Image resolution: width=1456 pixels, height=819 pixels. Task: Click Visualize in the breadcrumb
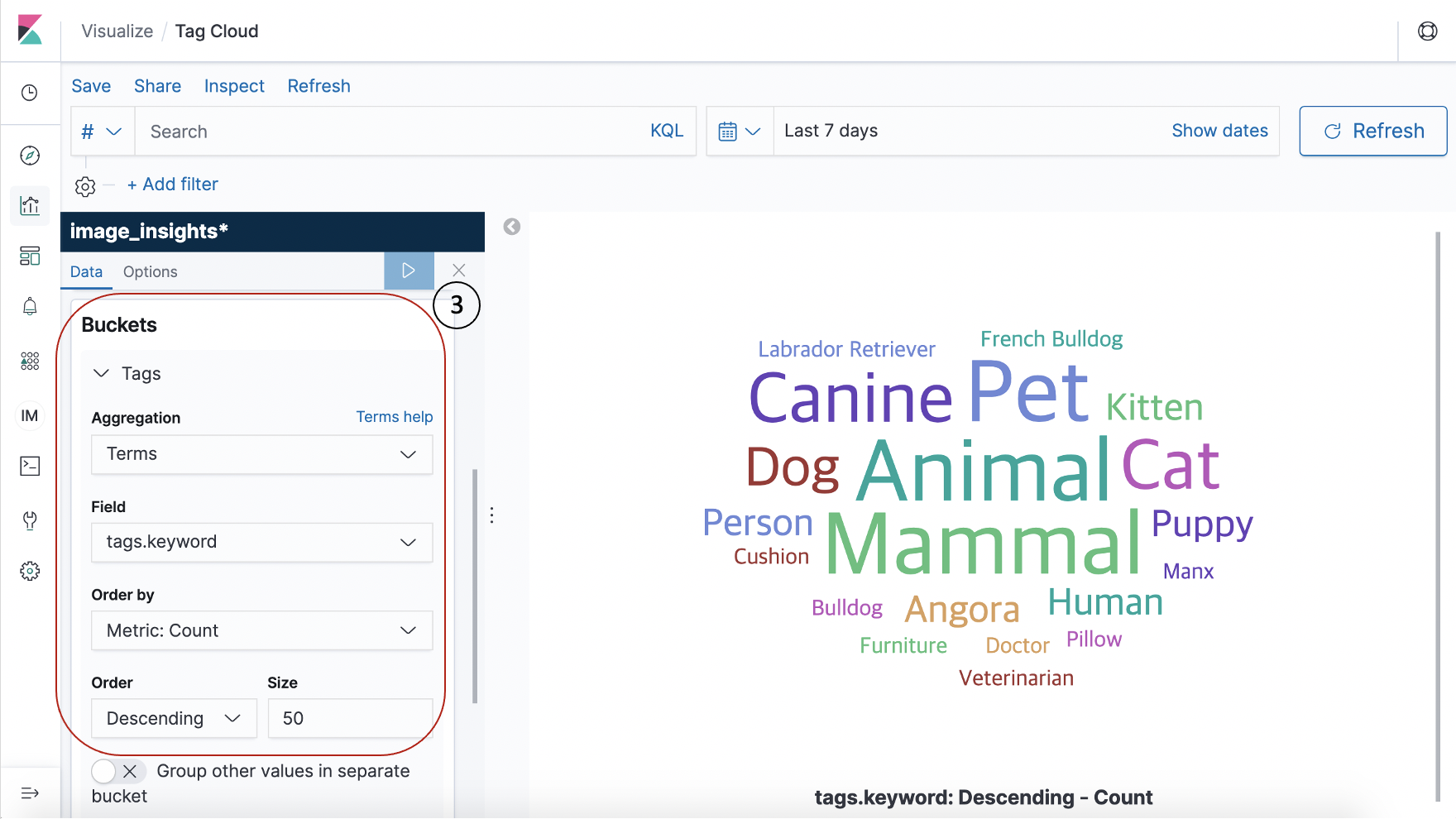(x=117, y=31)
